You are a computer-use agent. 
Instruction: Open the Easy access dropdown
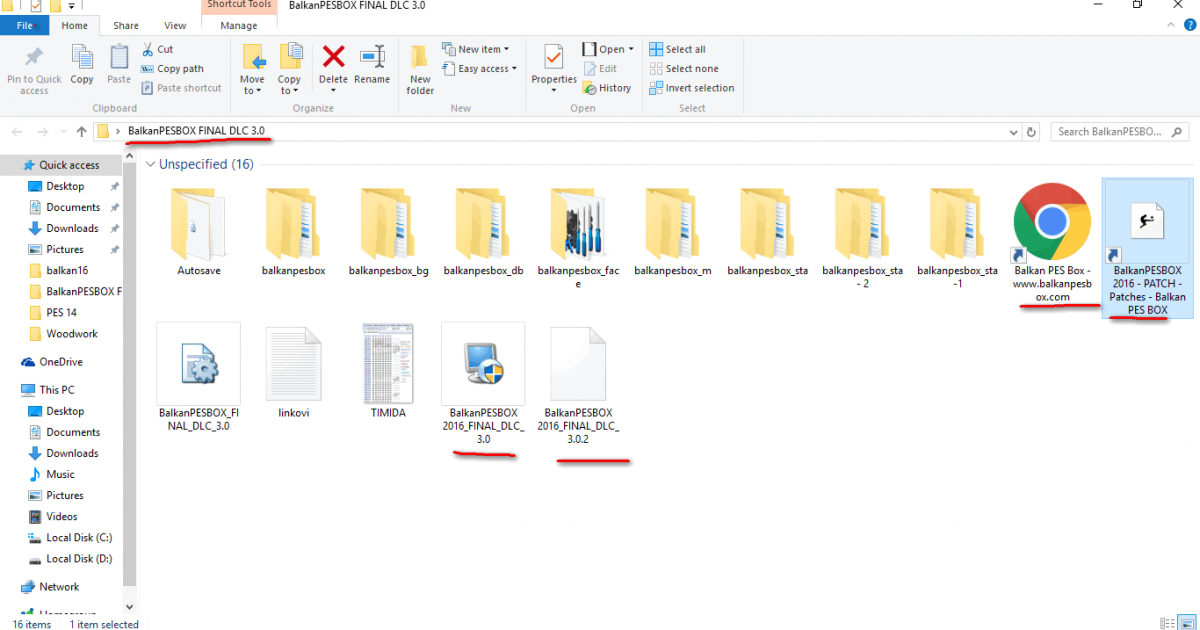[487, 69]
